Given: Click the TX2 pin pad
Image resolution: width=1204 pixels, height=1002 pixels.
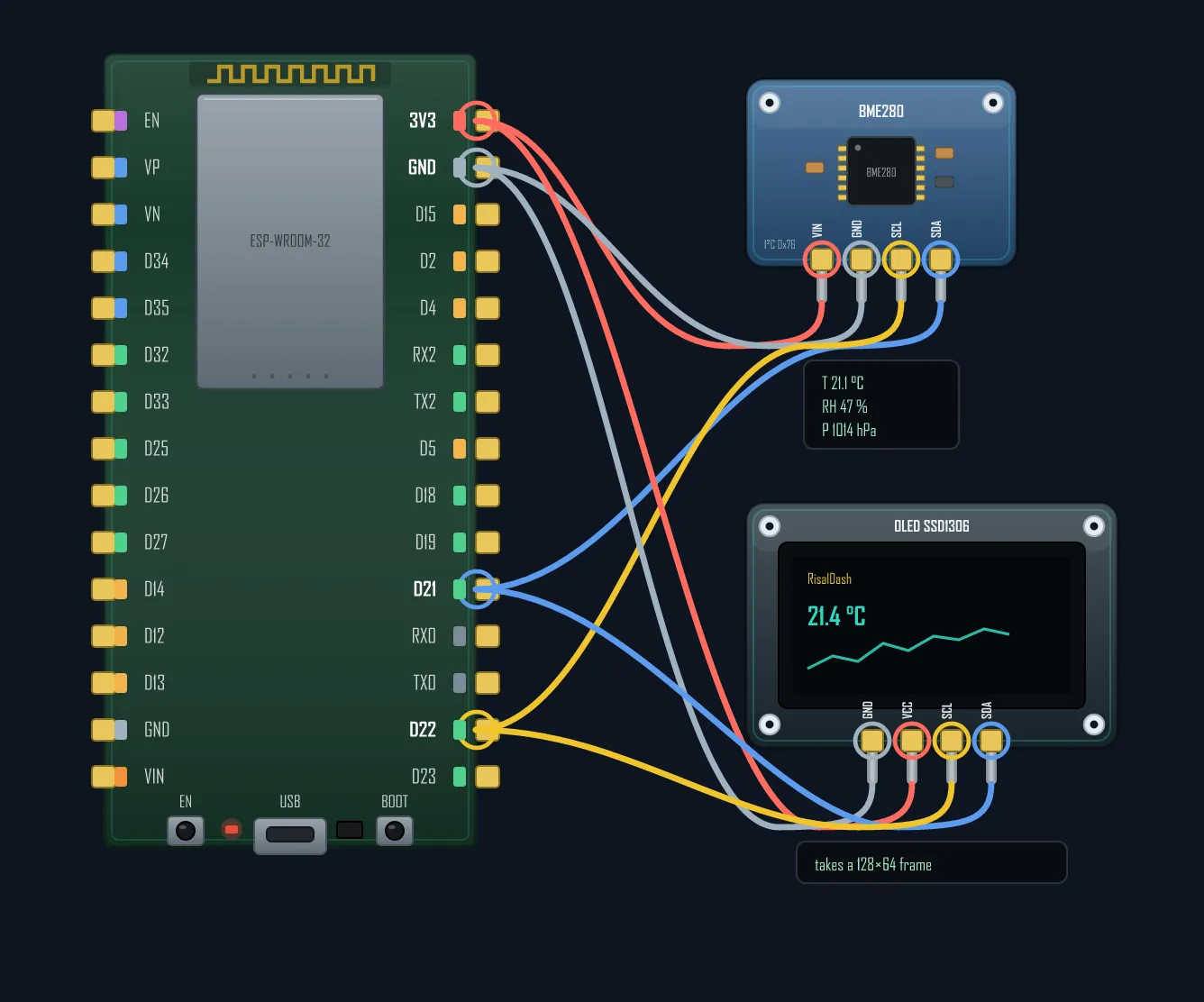Looking at the screenshot, I should coord(488,401).
